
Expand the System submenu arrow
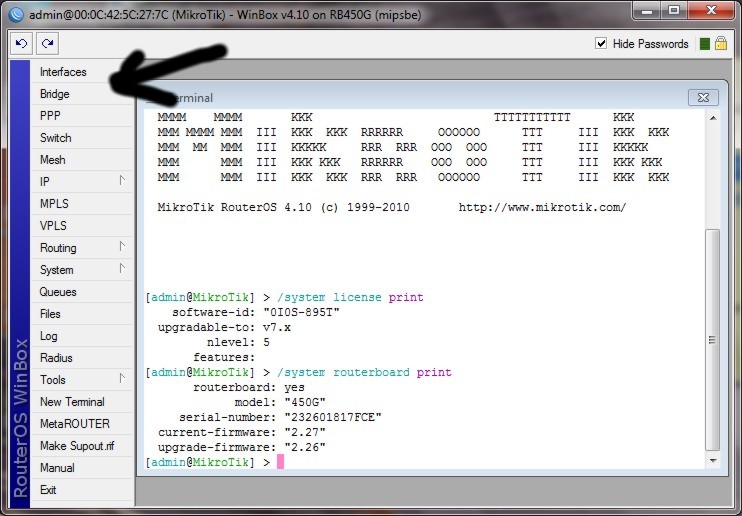(122, 268)
